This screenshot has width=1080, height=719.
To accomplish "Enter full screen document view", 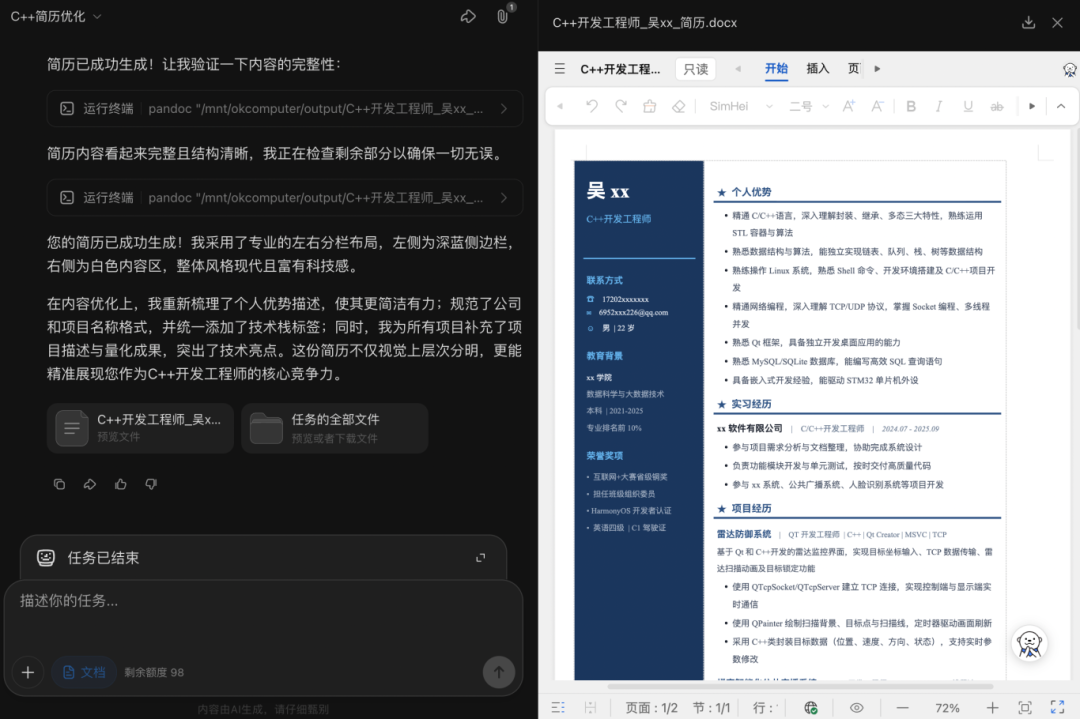I will 1057,707.
